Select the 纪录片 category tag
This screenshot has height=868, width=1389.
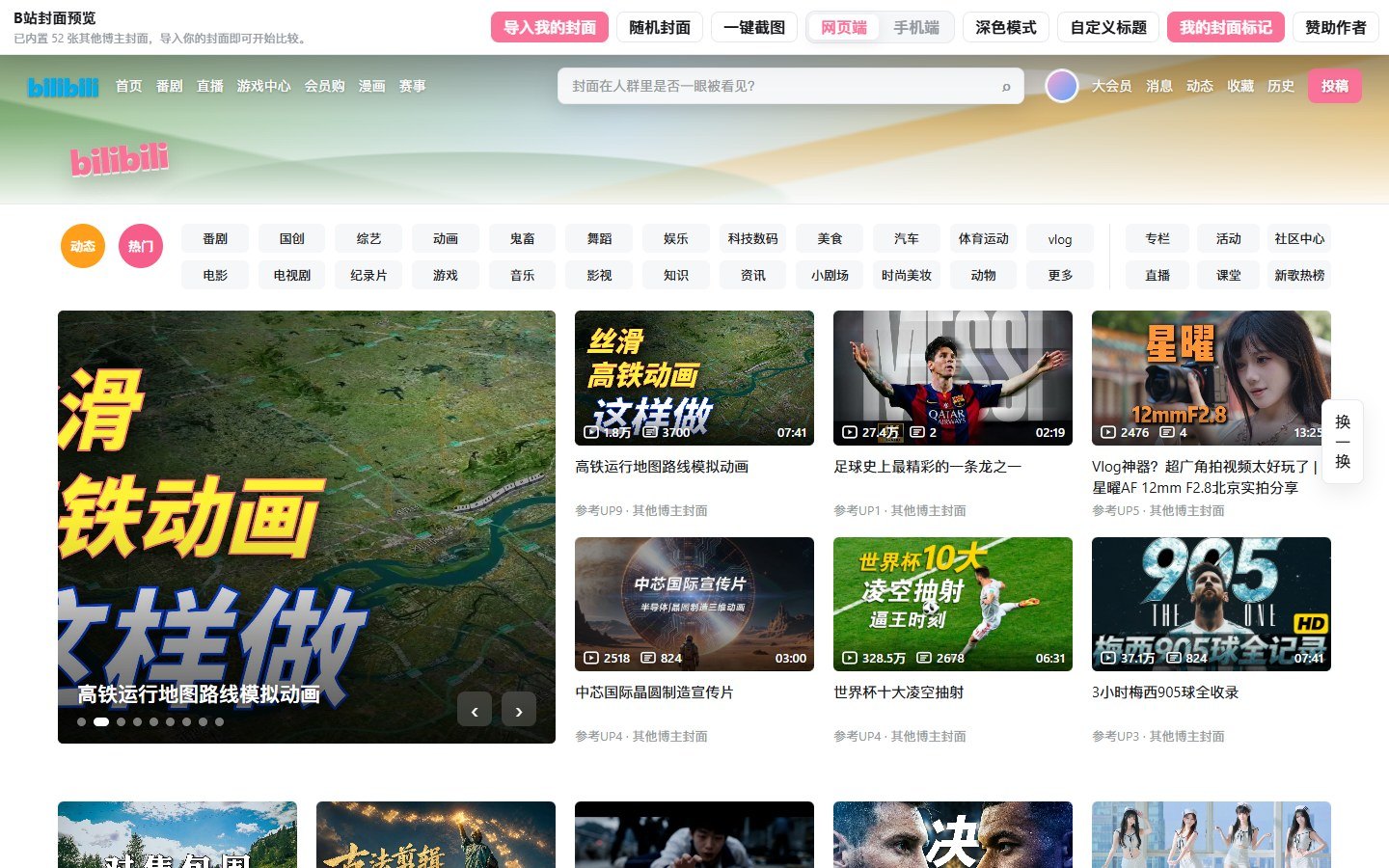pos(368,275)
